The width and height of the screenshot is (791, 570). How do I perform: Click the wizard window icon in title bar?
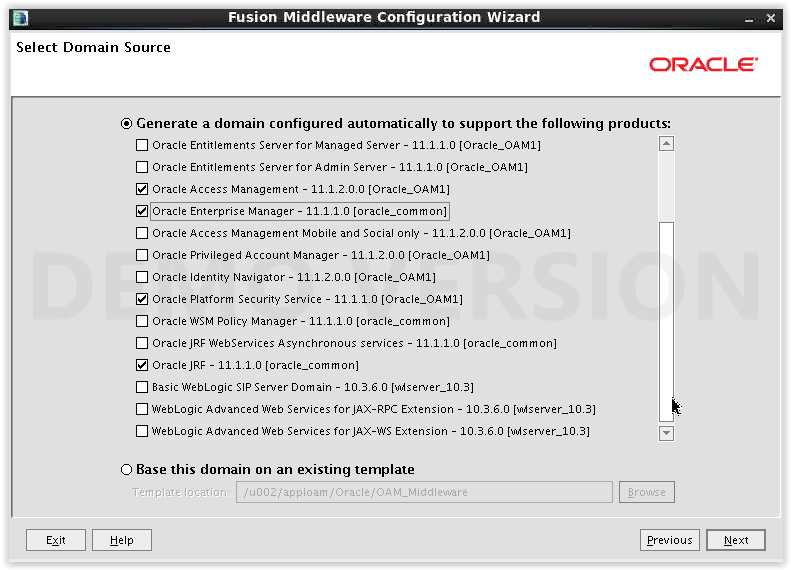(x=20, y=18)
